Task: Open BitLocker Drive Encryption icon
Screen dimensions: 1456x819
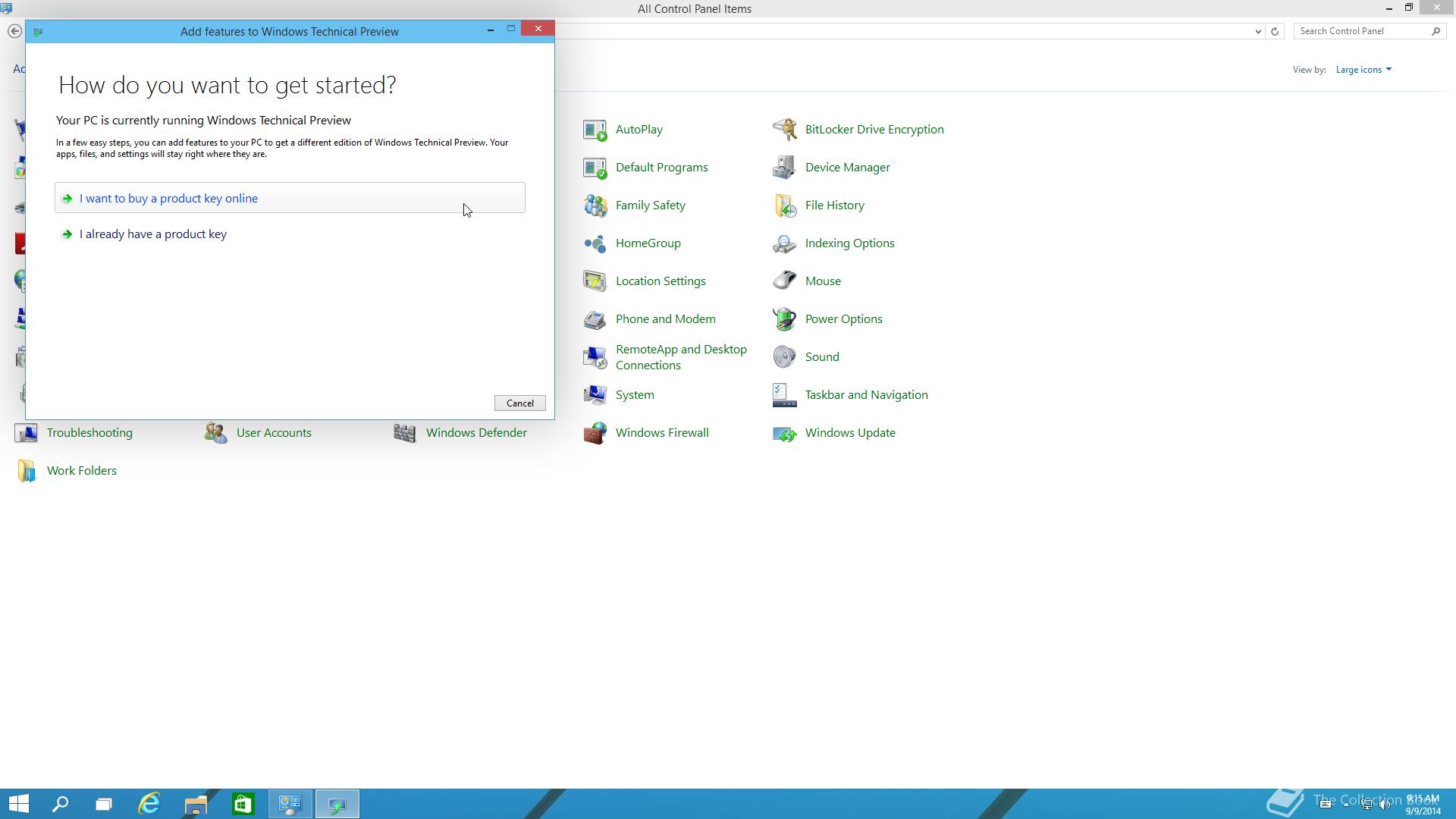Action: pos(784,130)
